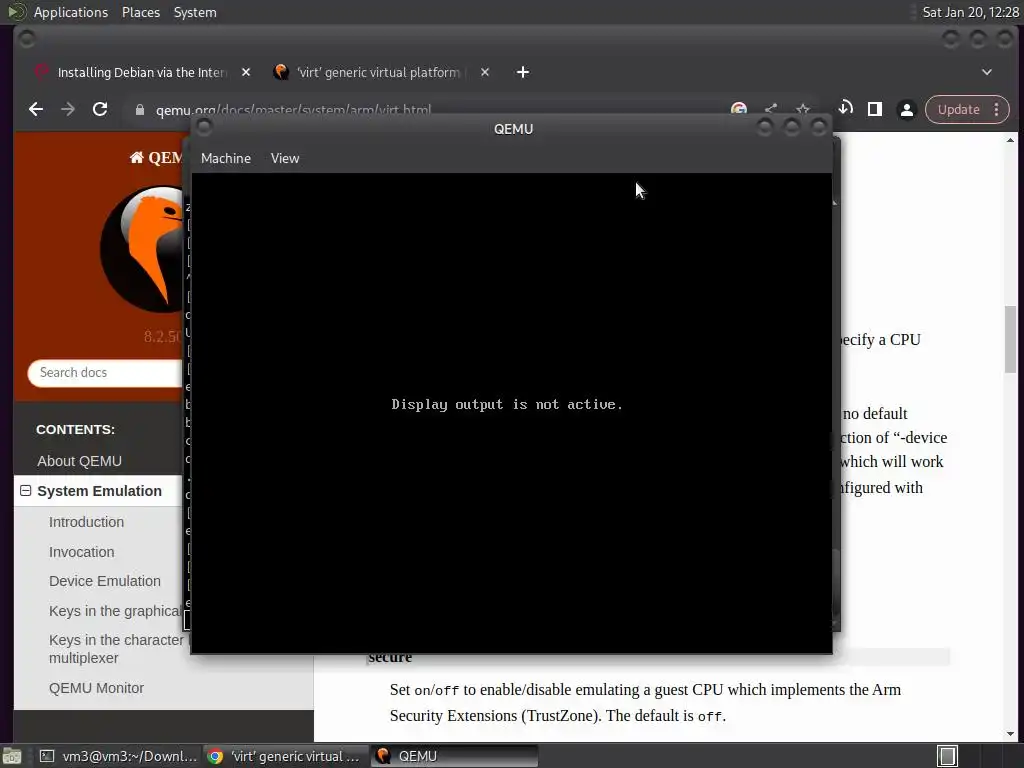
Task: Click the Search docs field
Action: [x=104, y=373]
